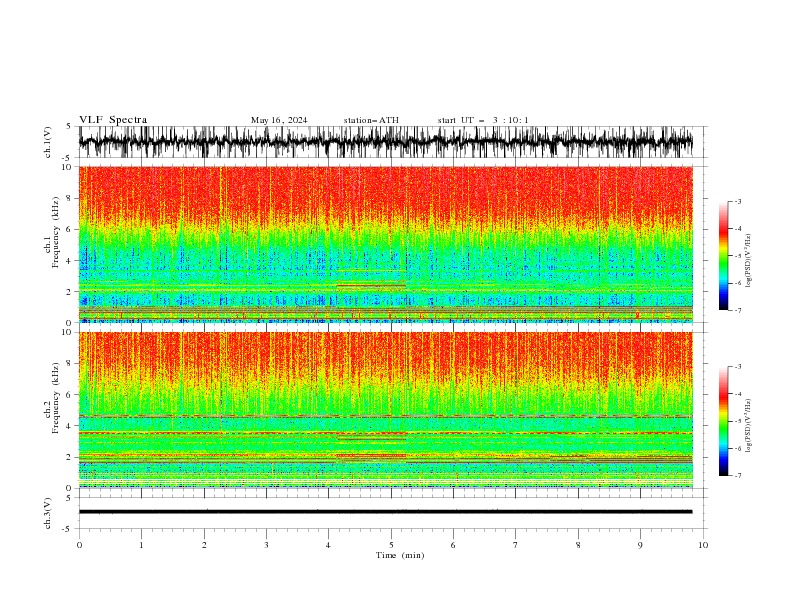The width and height of the screenshot is (792, 612).
Task: Click the "-3" tick on ch.1 colorbar
Action: tap(737, 201)
